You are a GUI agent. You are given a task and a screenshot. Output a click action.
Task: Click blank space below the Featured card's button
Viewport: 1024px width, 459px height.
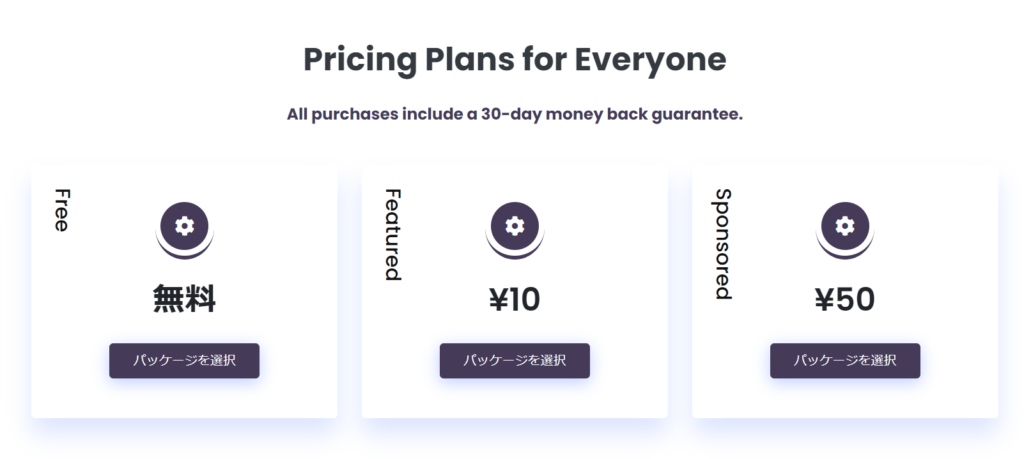point(515,398)
